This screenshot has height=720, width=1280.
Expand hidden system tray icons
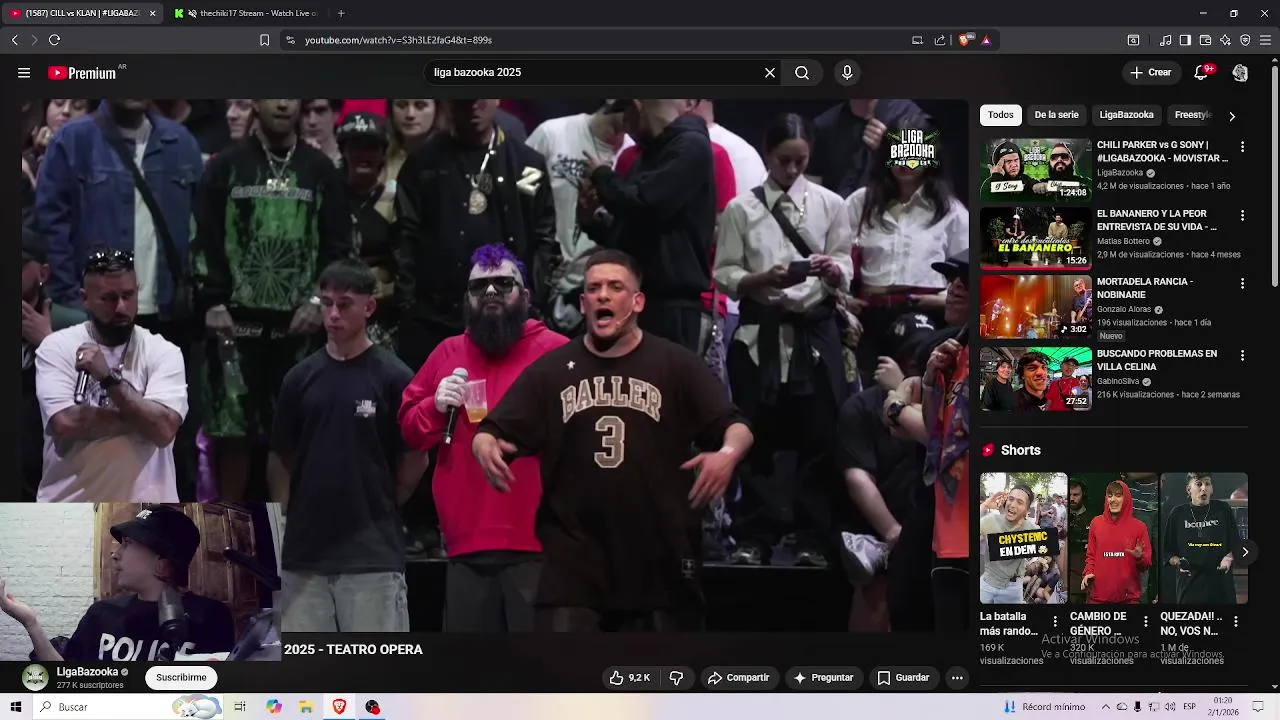tap(1104, 707)
